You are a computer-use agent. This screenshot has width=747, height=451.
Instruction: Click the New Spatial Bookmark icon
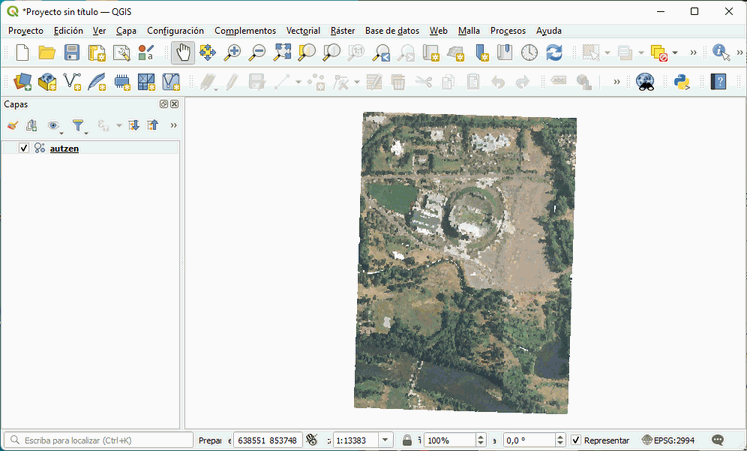tap(481, 52)
